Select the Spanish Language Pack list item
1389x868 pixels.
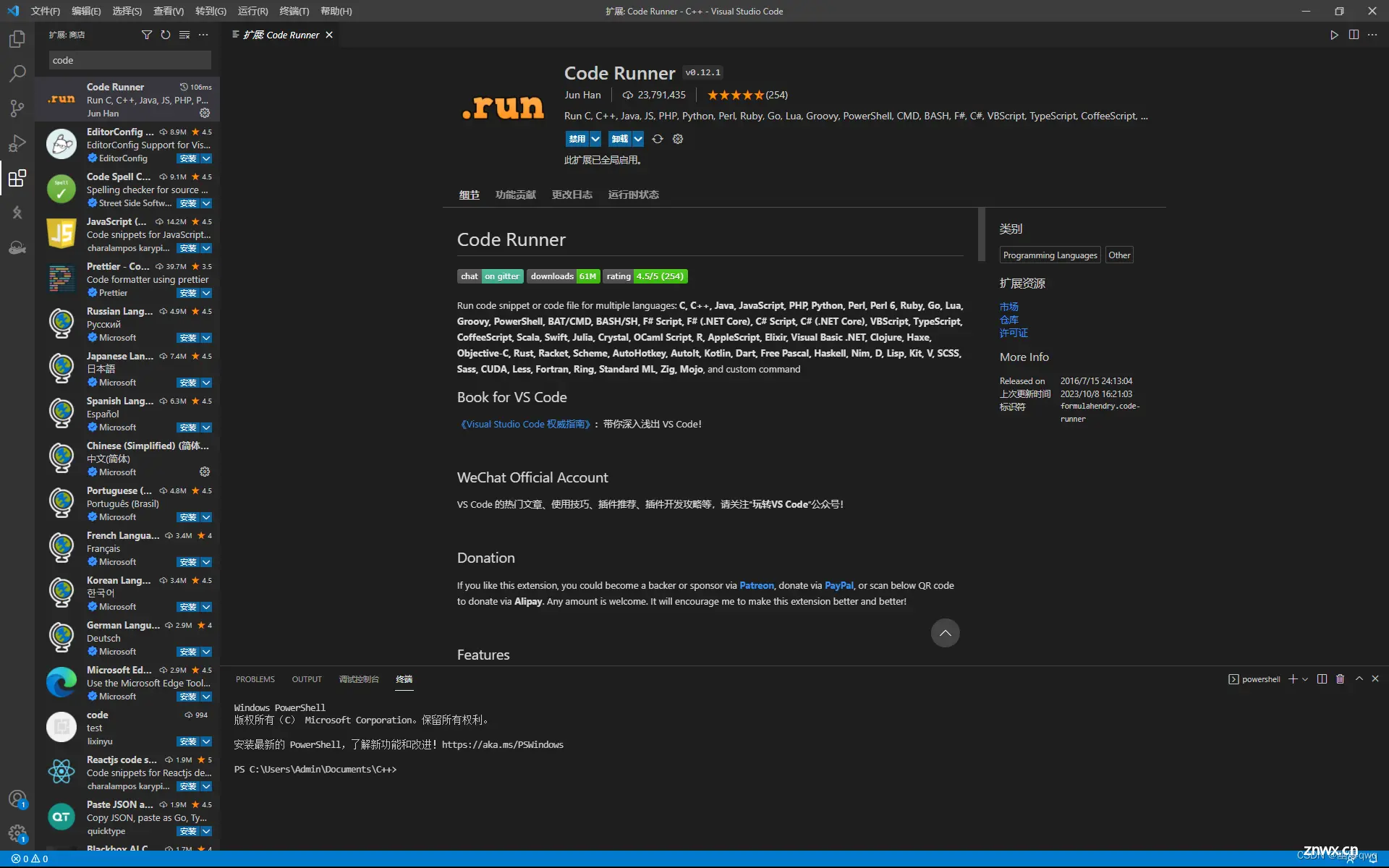tap(127, 414)
